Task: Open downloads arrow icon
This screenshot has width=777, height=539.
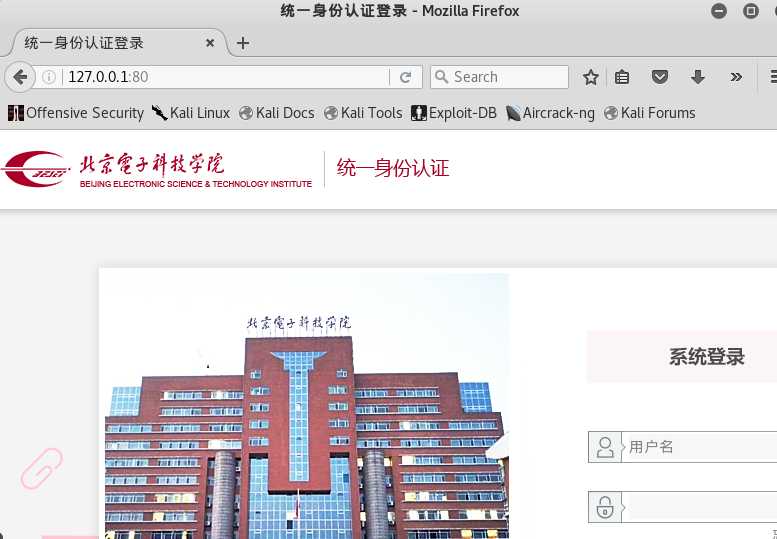Action: click(698, 77)
